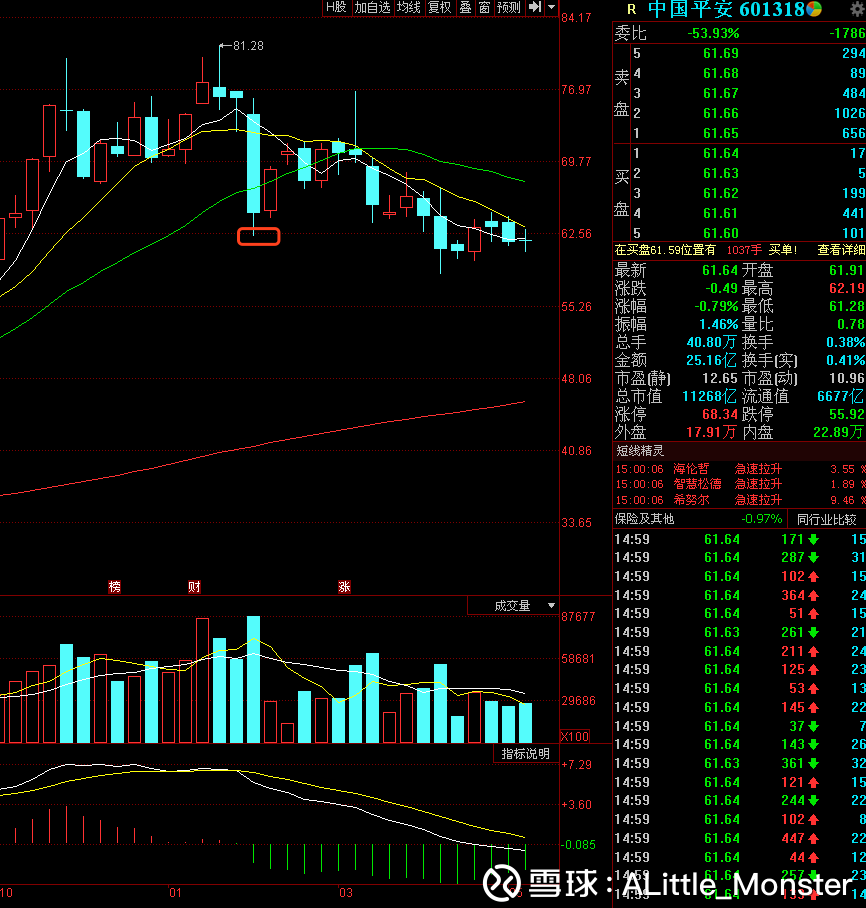This screenshot has width=866, height=908.
Task: Click the tick trade row with volume 364
Action: (740, 595)
